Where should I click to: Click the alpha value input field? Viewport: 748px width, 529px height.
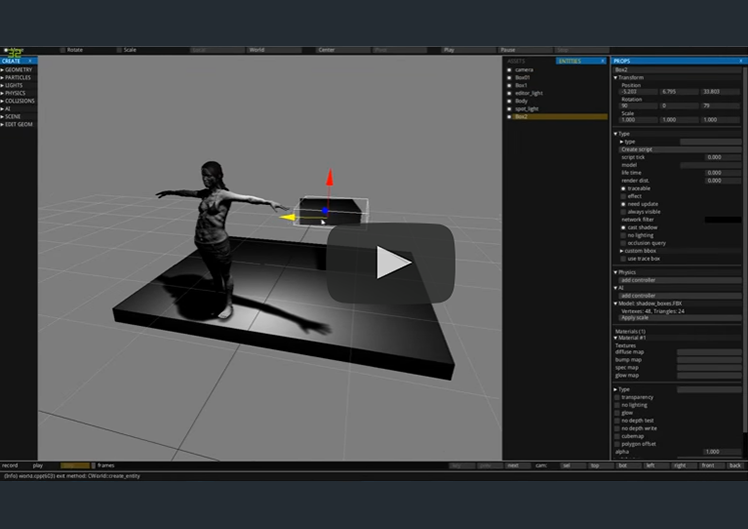point(722,452)
